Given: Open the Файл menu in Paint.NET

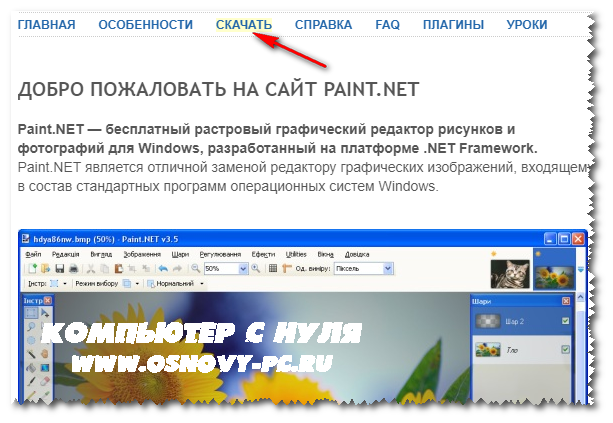Looking at the screenshot, I should [x=35, y=255].
